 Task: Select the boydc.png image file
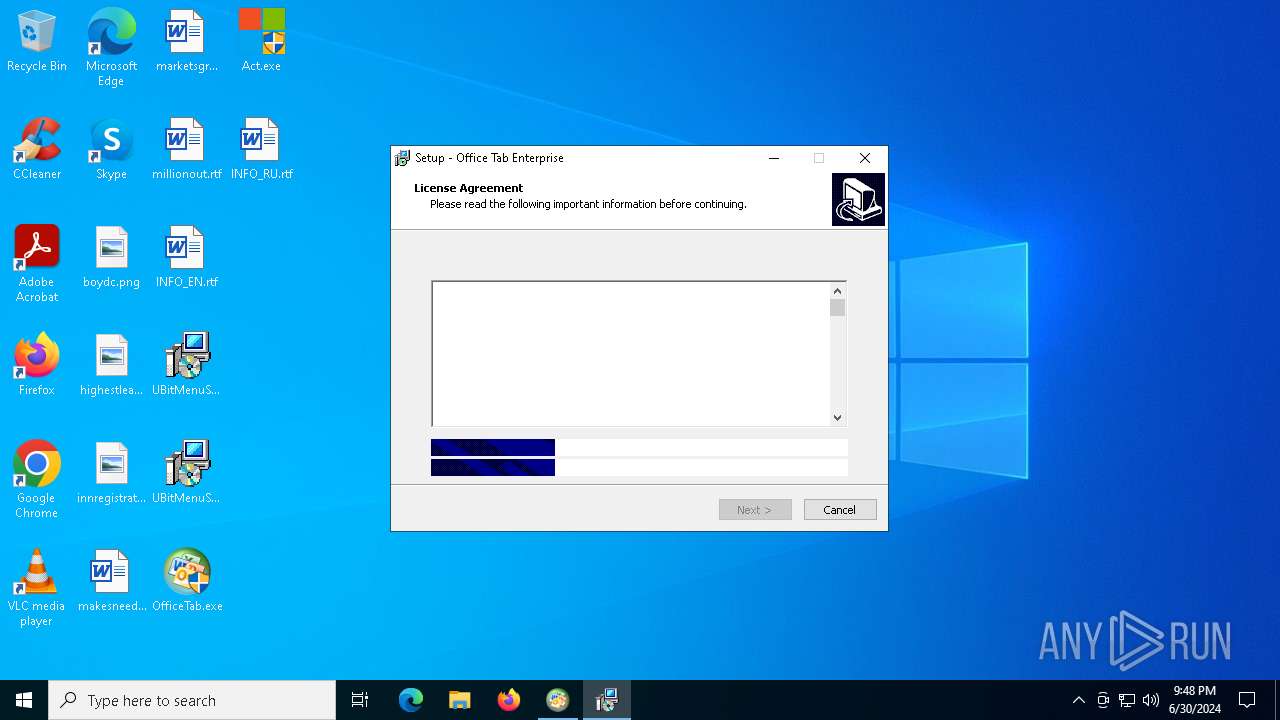tap(111, 257)
